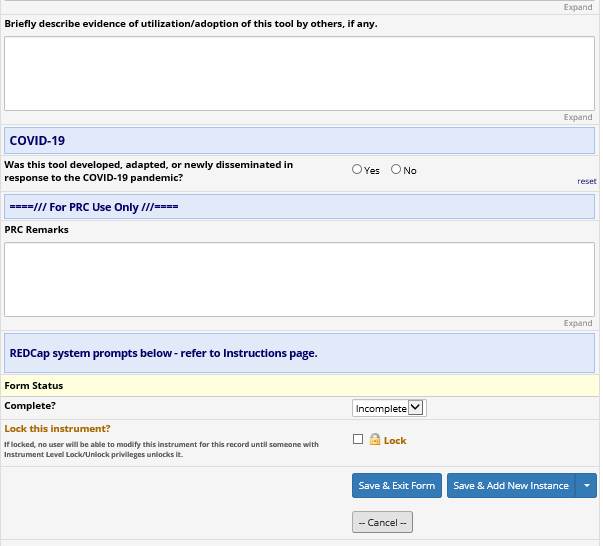
Task: Click the REDCap system prompts banner
Action: (x=299, y=353)
